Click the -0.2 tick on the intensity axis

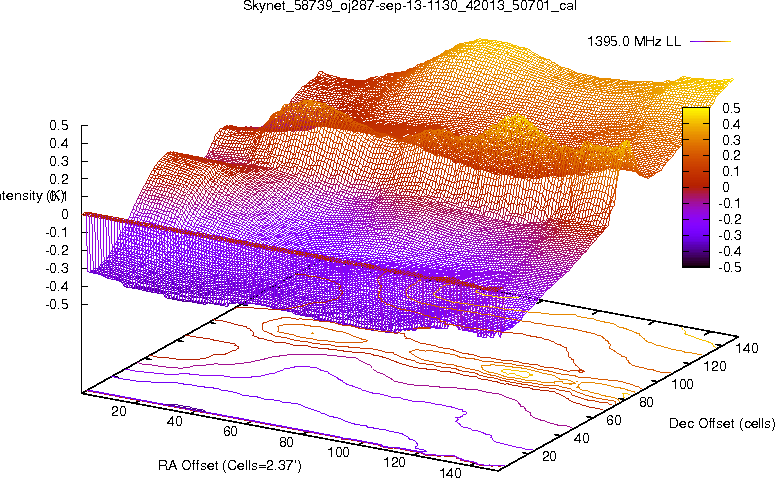[57, 250]
